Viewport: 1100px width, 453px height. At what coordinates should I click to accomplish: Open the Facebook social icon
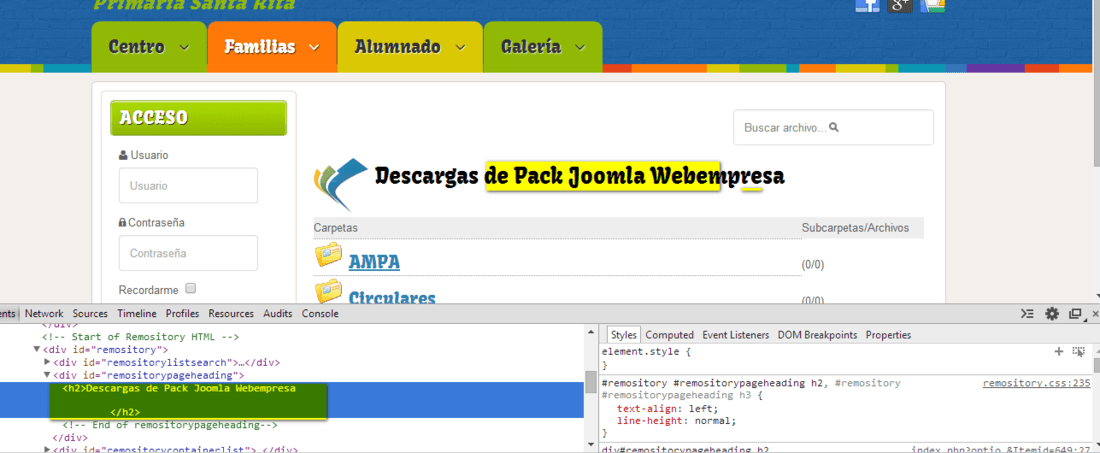pos(867,6)
